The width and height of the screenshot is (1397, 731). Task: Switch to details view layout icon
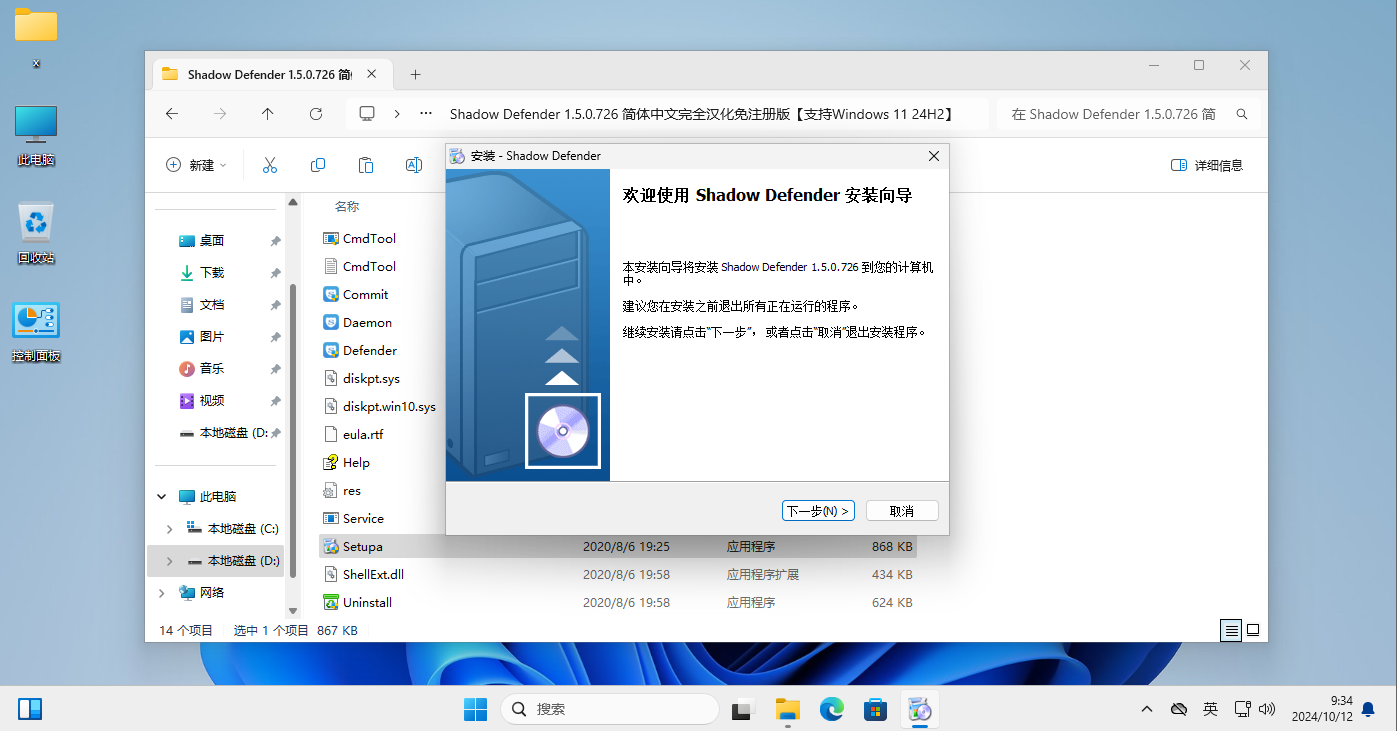tap(1232, 631)
